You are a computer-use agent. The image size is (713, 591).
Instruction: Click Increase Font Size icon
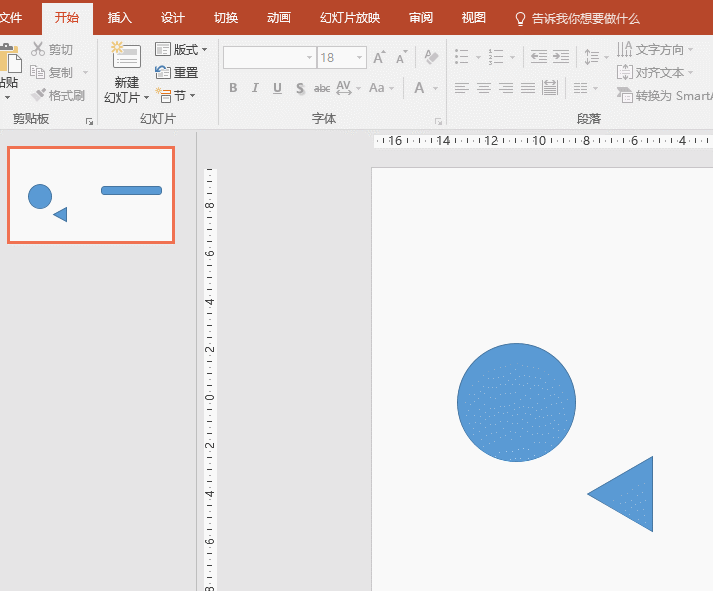click(379, 58)
